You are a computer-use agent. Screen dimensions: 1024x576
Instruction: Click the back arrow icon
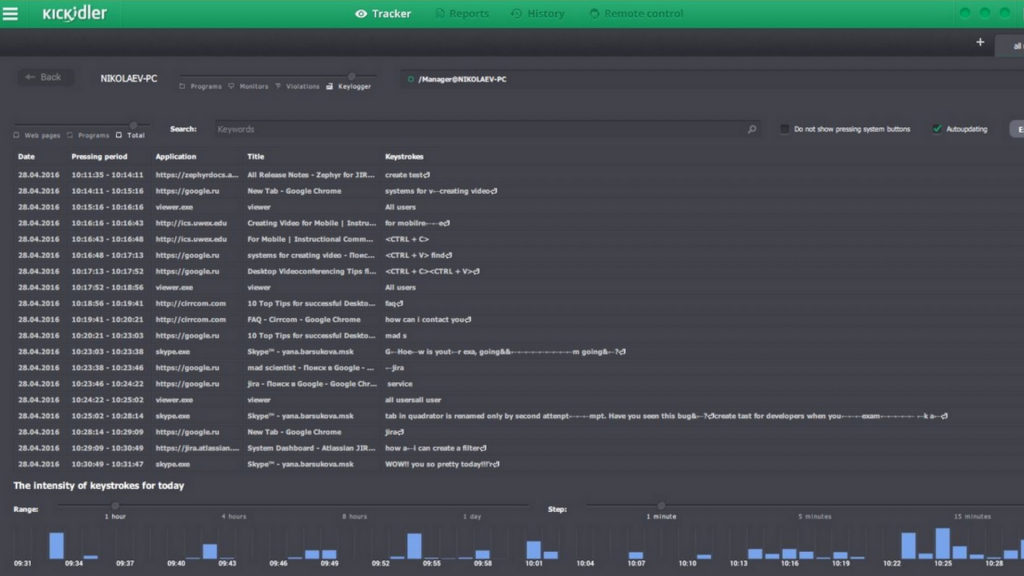pyautogui.click(x=30, y=77)
